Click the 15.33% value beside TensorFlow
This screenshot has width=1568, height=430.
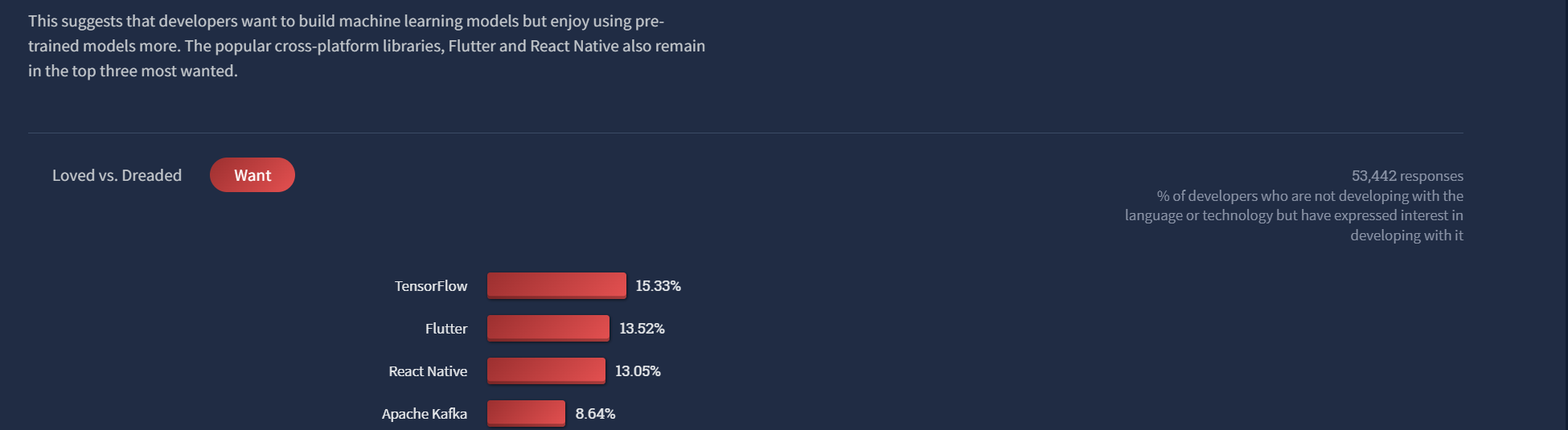tap(658, 286)
